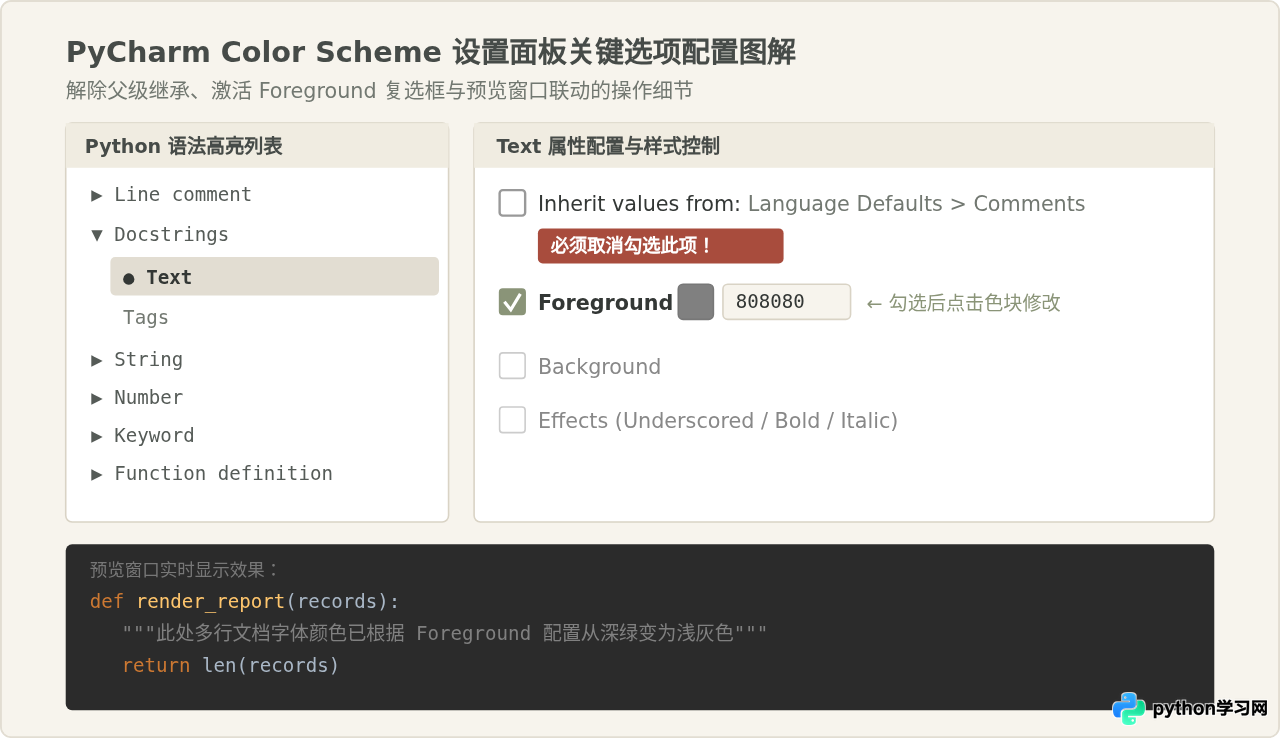Uncheck the Inherit values from checkbox
Screen dimensions: 1280x738
512,203
